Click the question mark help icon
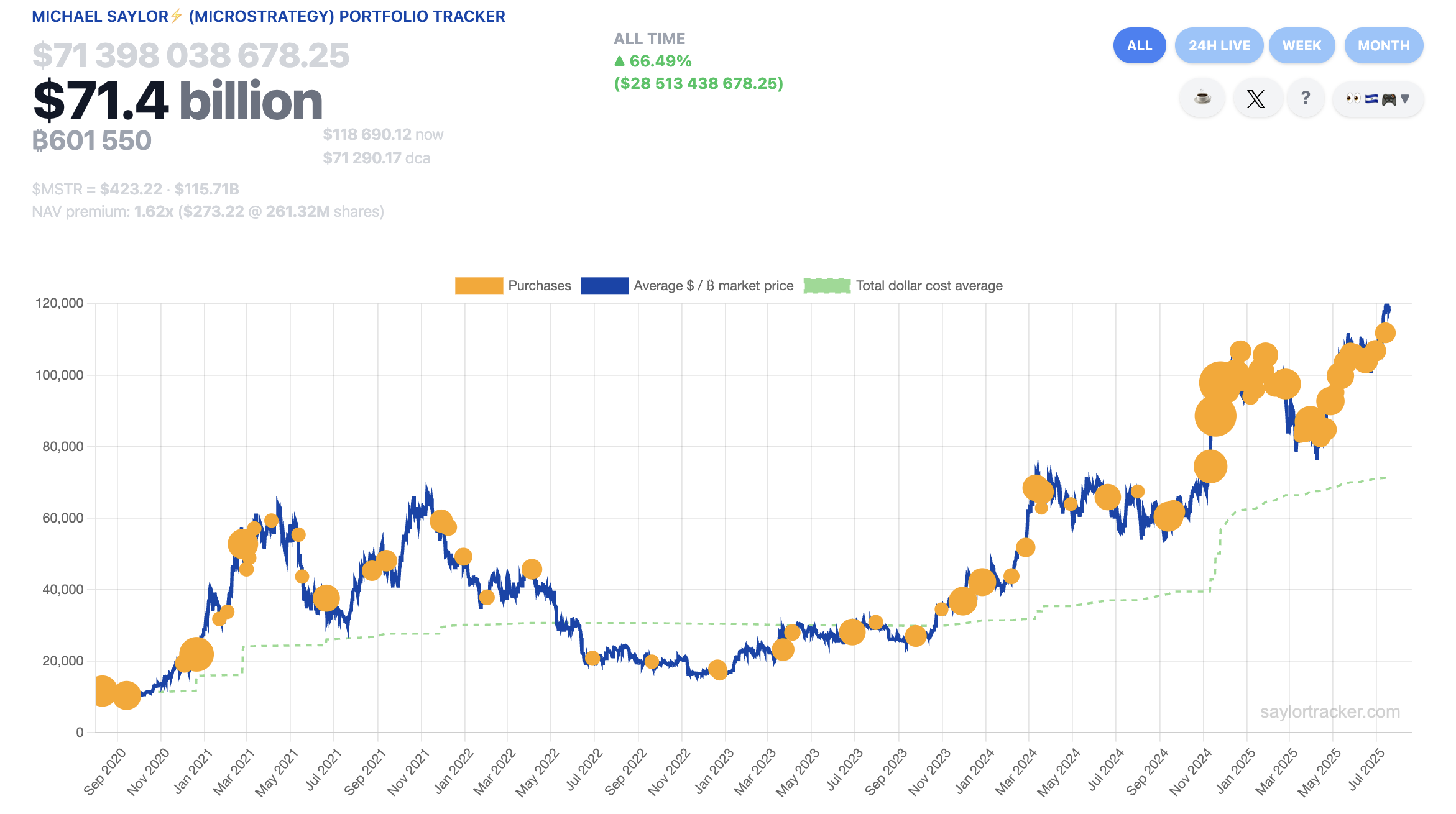This screenshot has height=814, width=1456. 1306,98
